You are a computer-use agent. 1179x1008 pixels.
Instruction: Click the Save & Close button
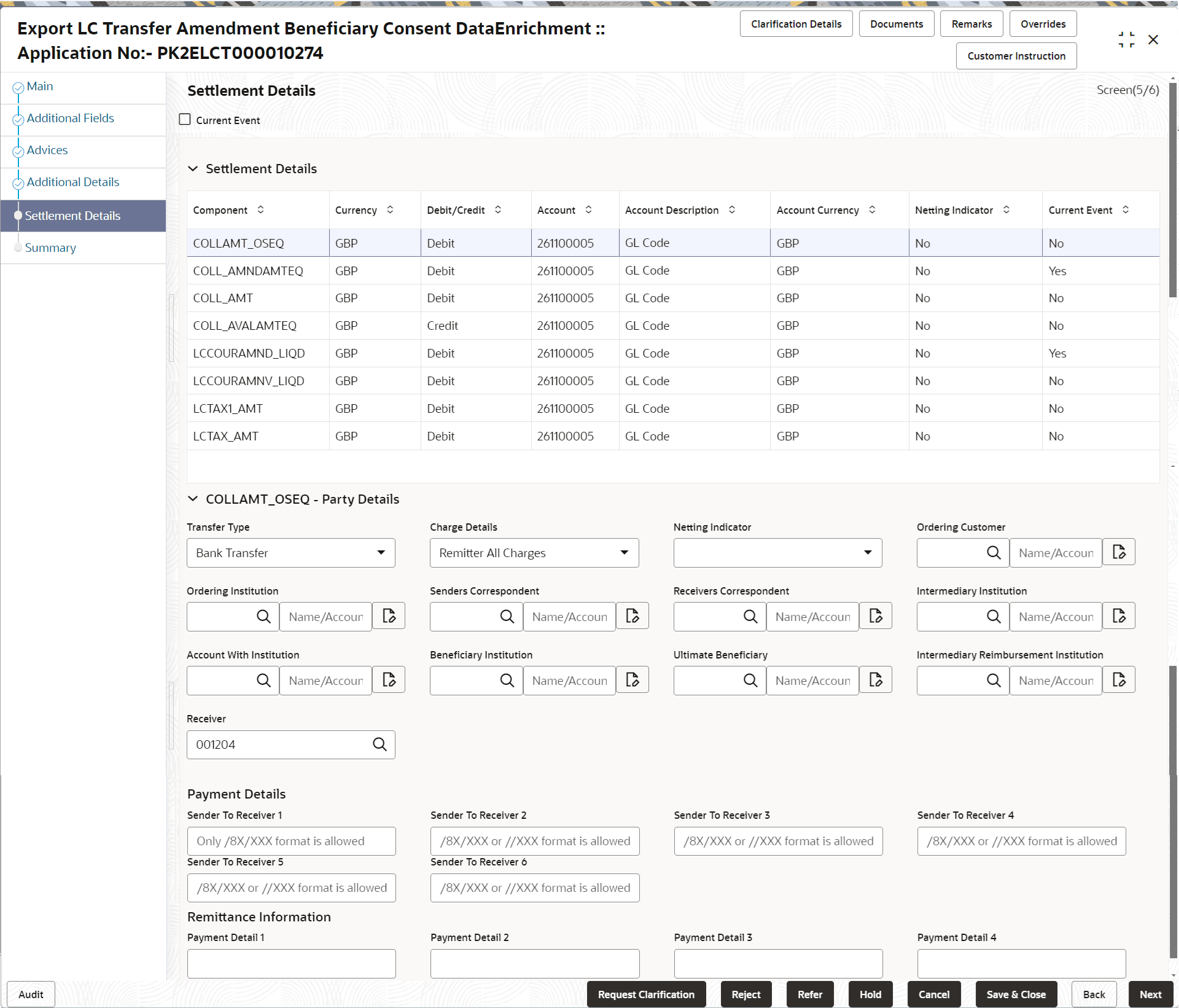pyautogui.click(x=1016, y=994)
